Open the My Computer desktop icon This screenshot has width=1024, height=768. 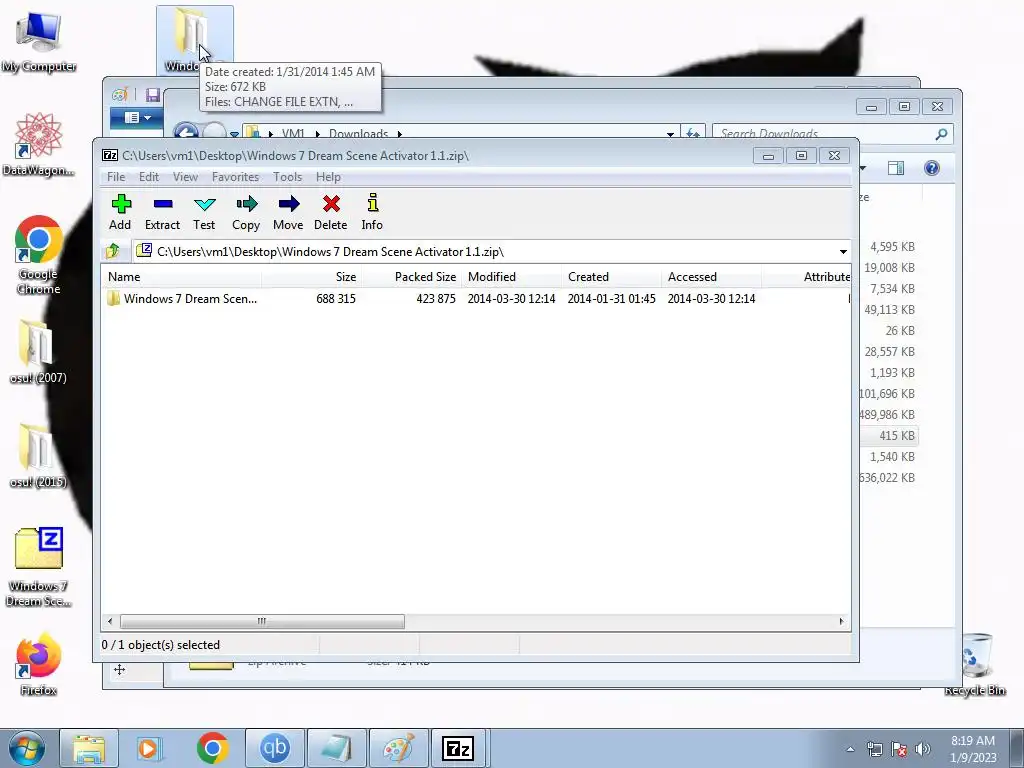pos(39,41)
